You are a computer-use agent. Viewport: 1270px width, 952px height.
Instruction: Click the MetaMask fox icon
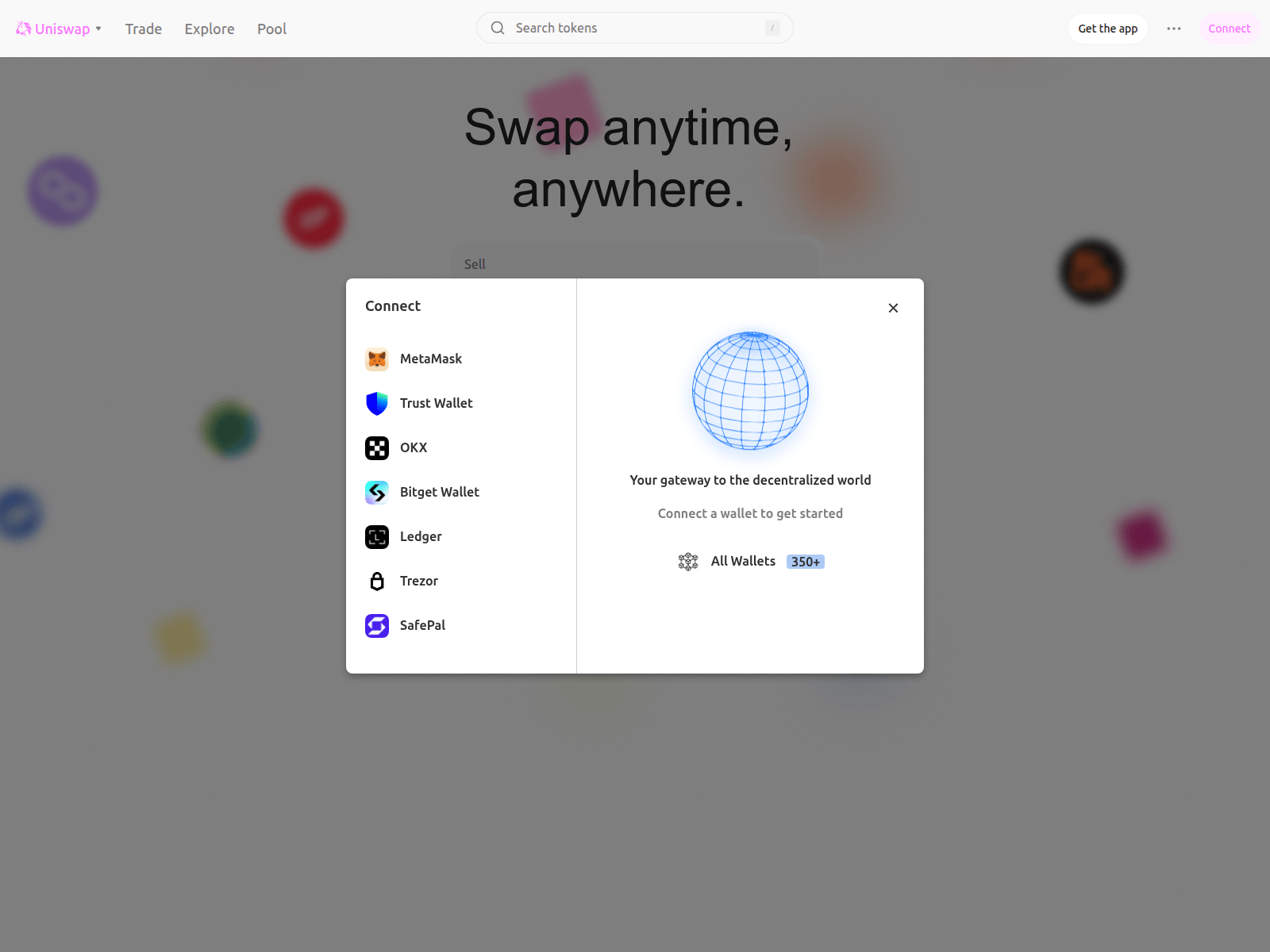[x=377, y=359]
